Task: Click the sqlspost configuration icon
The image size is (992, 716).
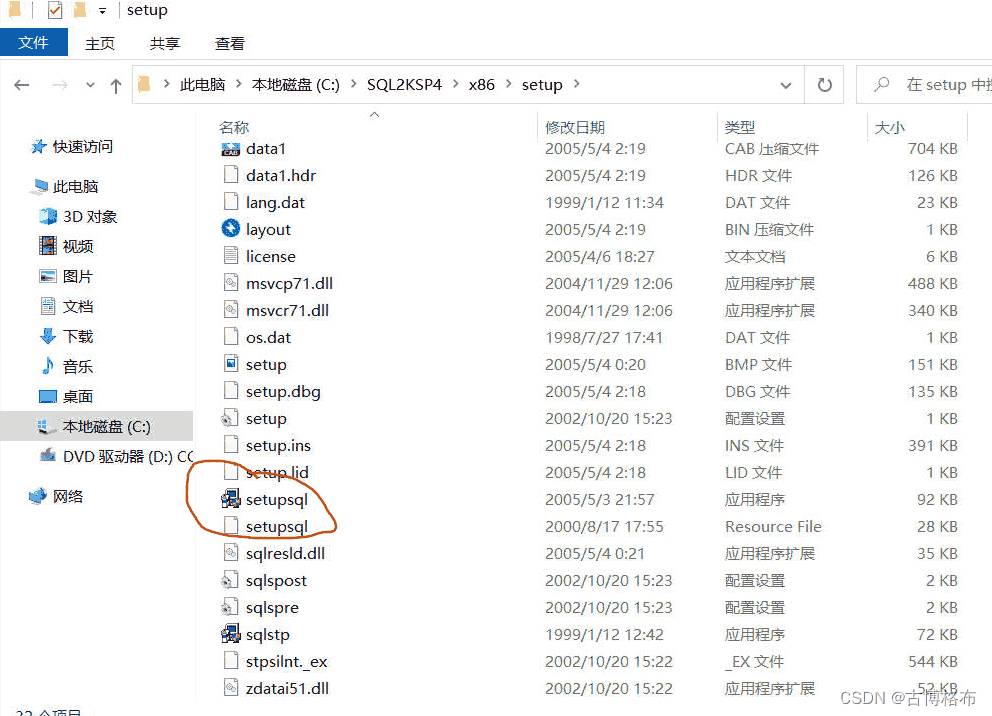Action: pos(229,580)
